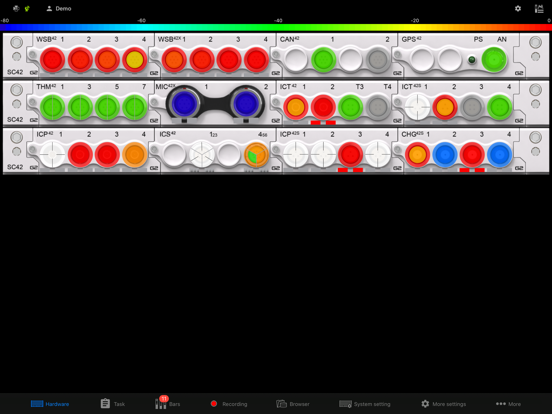Open the Recording tab
This screenshot has width=552, height=414.
(x=229, y=404)
